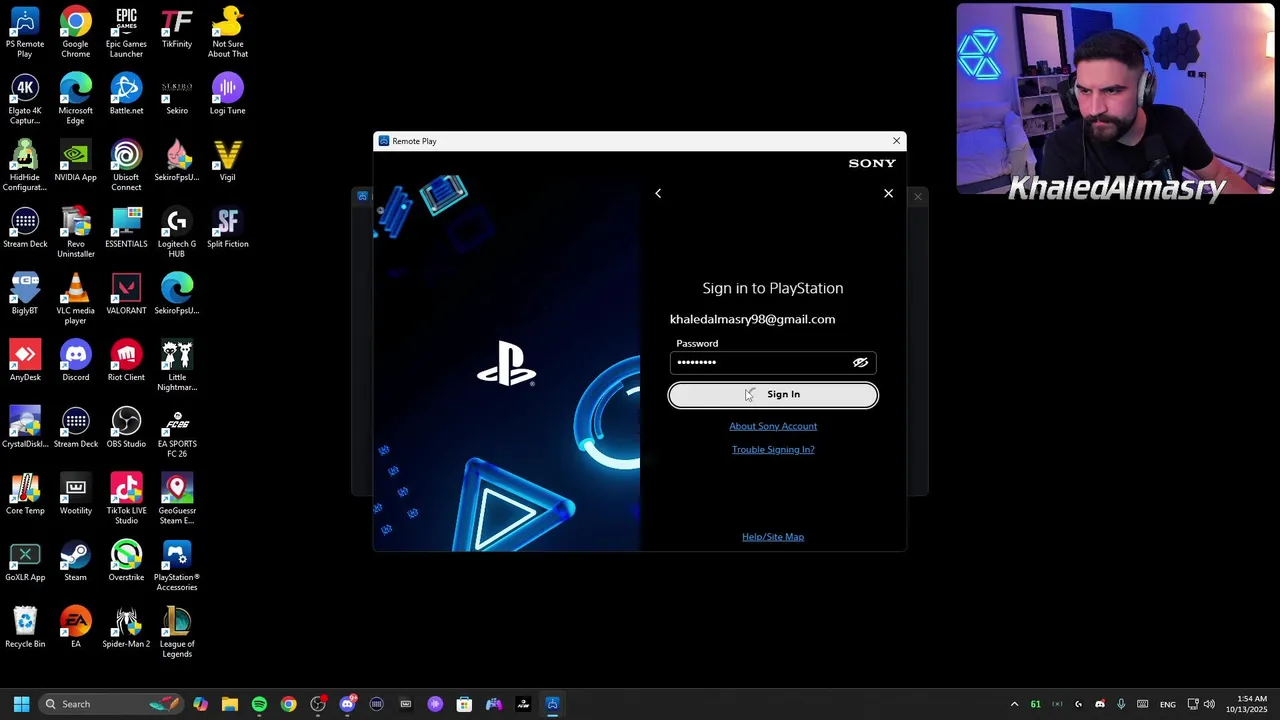Image resolution: width=1280 pixels, height=720 pixels.
Task: Click the Sign In button
Action: click(x=773, y=394)
